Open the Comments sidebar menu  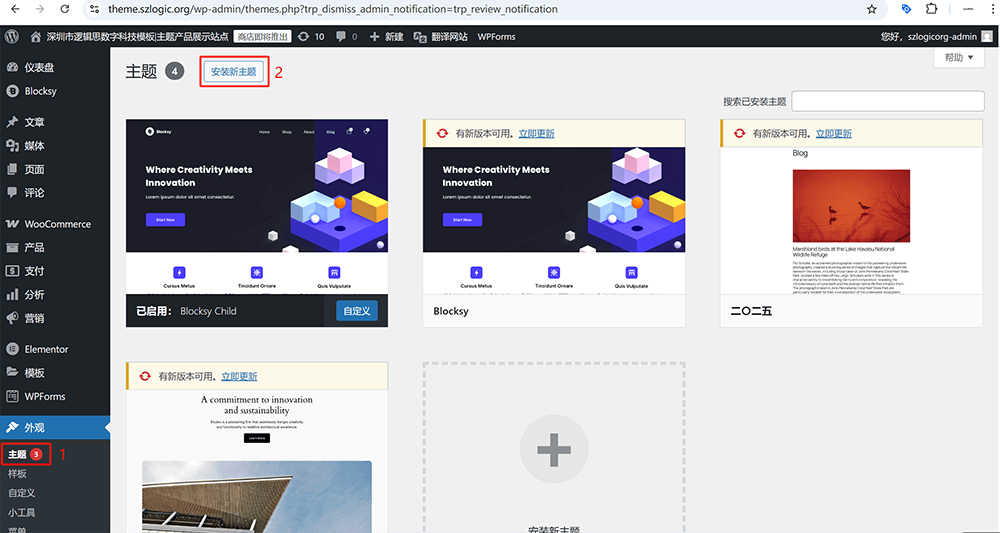click(x=55, y=193)
